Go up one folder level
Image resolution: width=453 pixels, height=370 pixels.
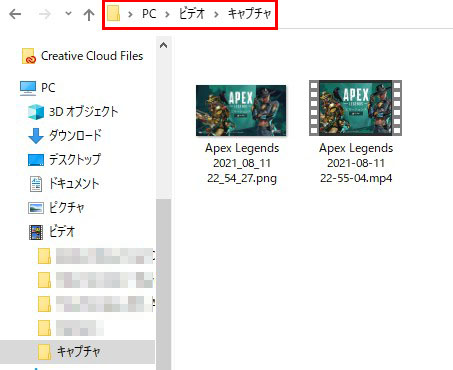pyautogui.click(x=89, y=14)
